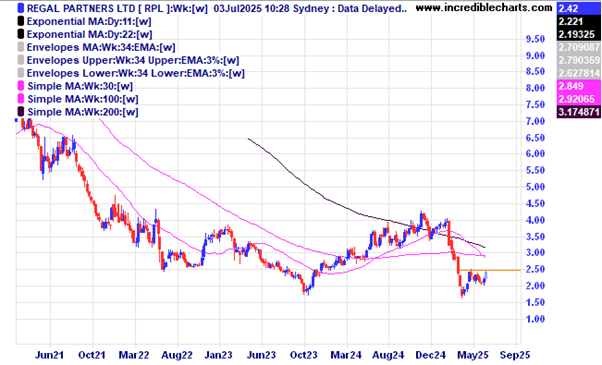Click the 2.50 price axis label
This screenshot has width=602, height=365.
coord(535,269)
